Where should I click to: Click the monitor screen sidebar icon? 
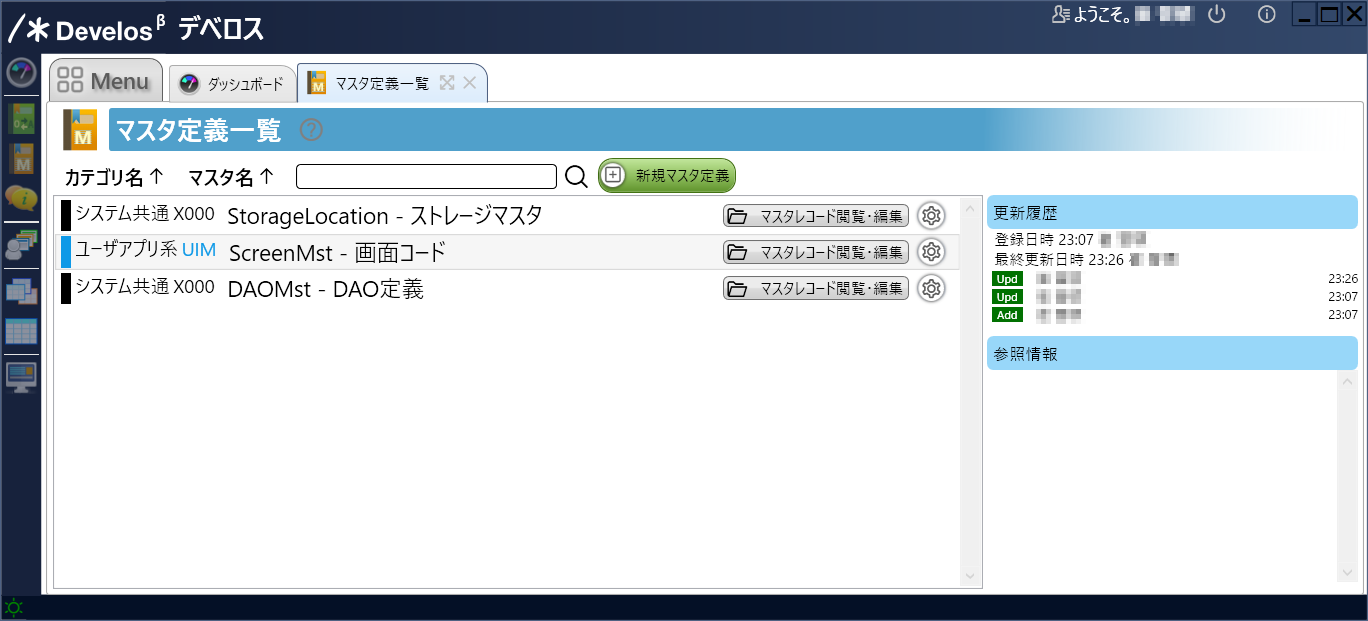[21, 376]
